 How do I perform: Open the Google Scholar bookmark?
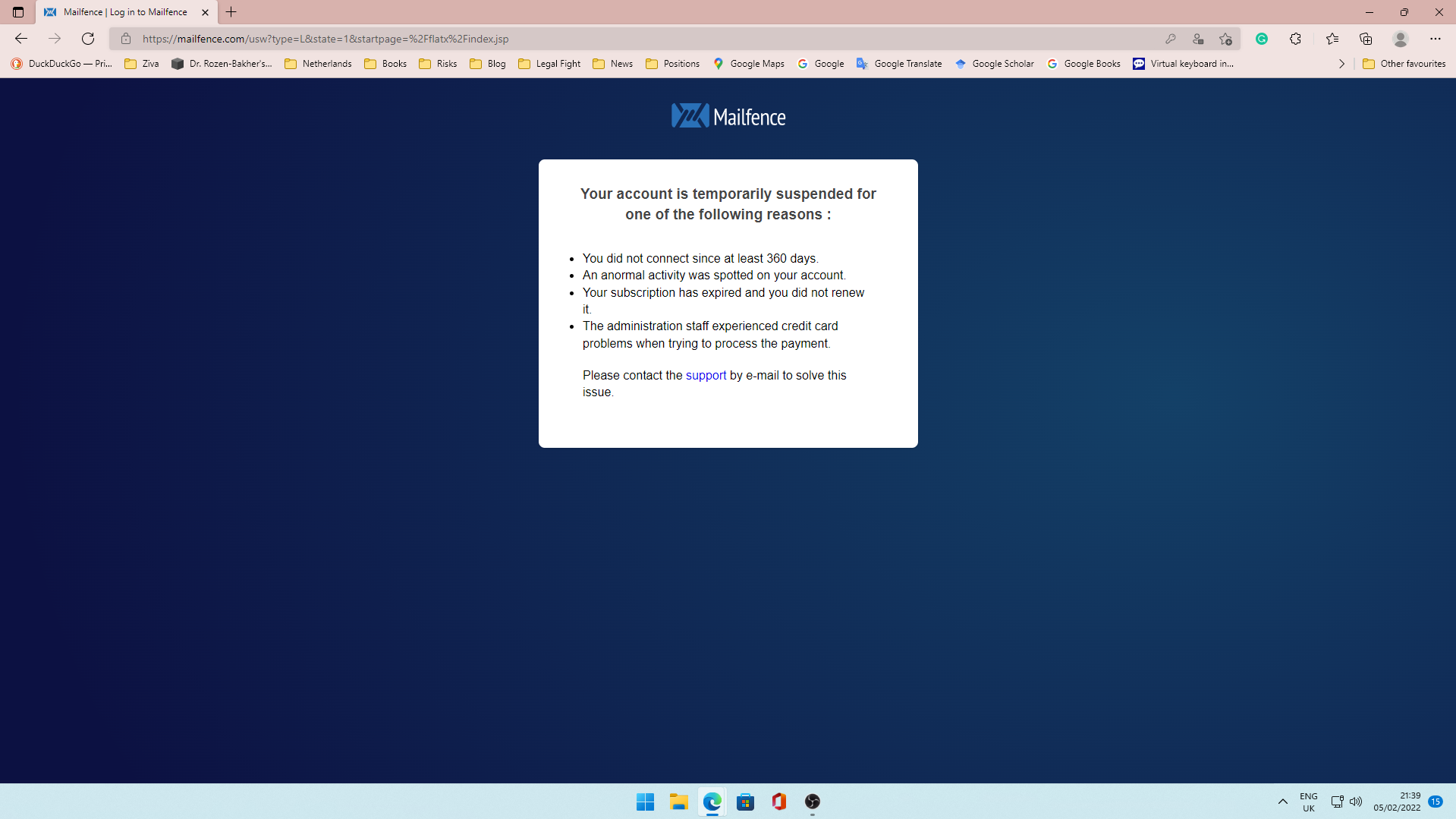click(995, 64)
